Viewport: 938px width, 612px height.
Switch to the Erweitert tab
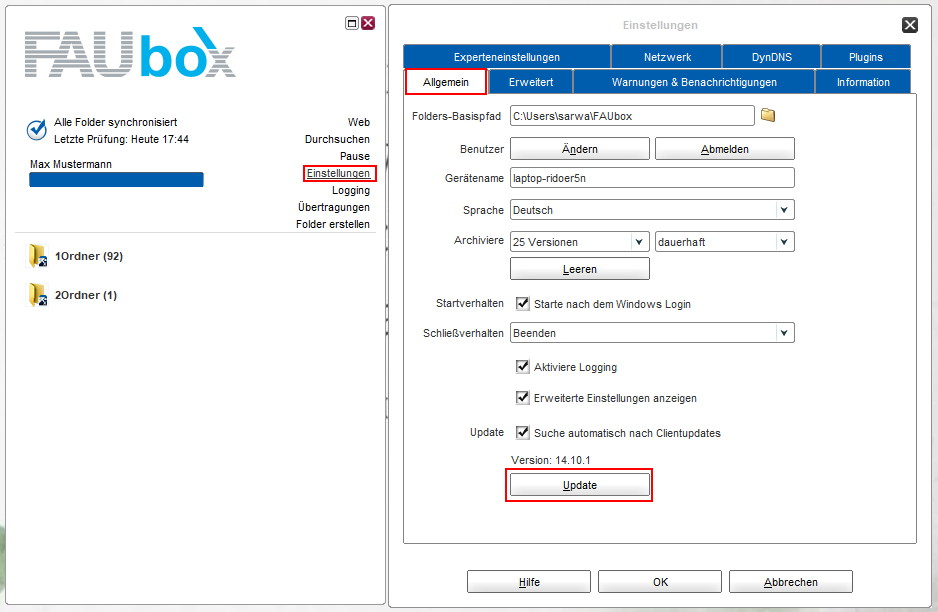[x=531, y=82]
